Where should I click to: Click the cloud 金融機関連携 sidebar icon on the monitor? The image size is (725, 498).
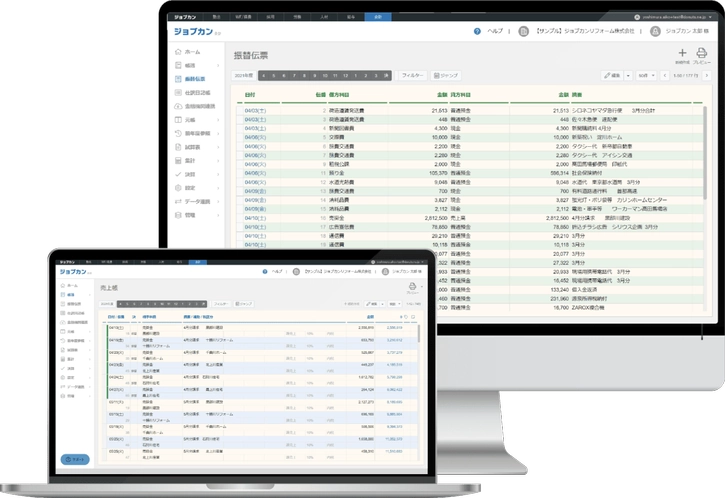click(178, 106)
